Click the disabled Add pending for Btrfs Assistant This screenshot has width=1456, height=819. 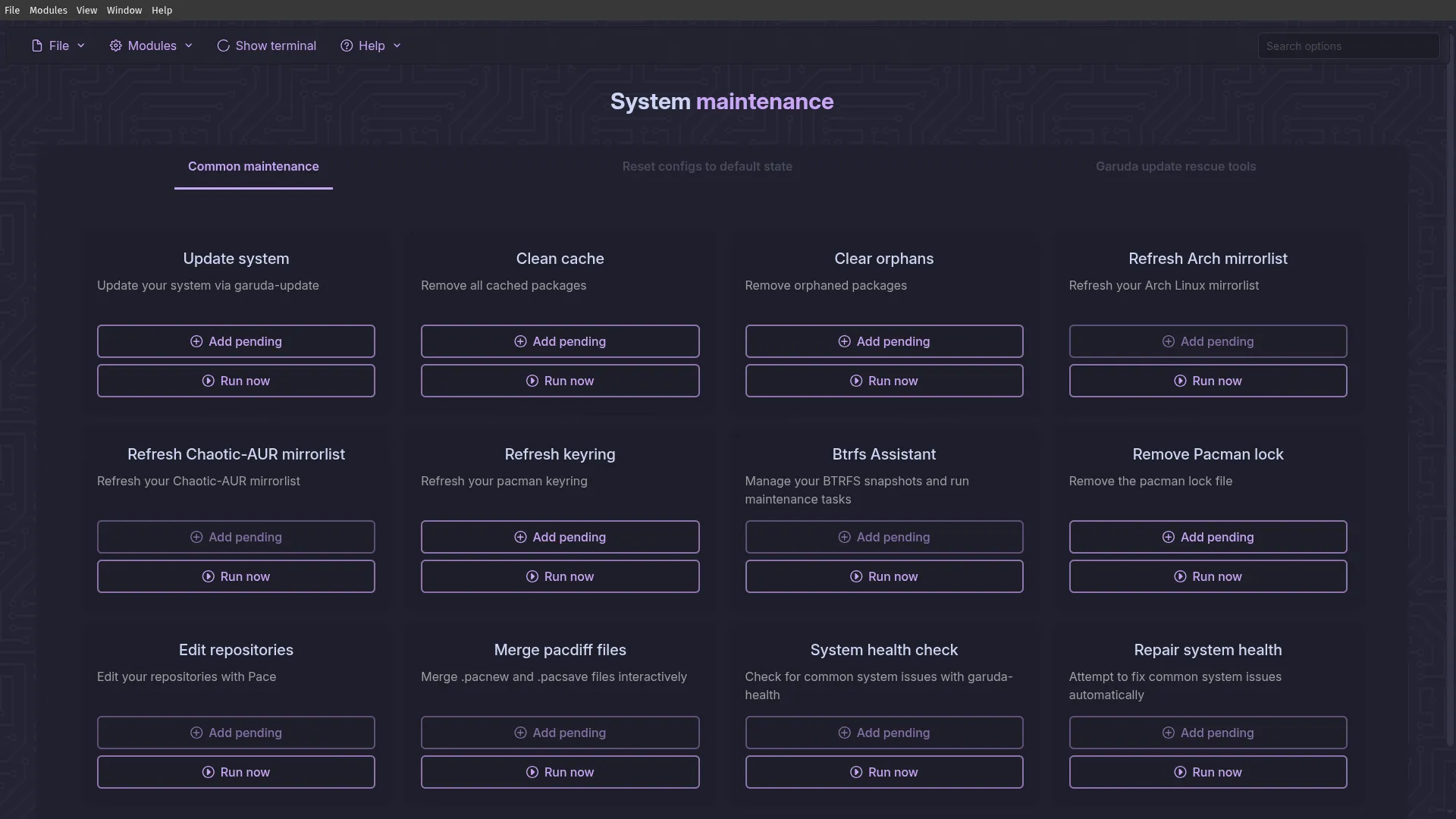(x=884, y=537)
